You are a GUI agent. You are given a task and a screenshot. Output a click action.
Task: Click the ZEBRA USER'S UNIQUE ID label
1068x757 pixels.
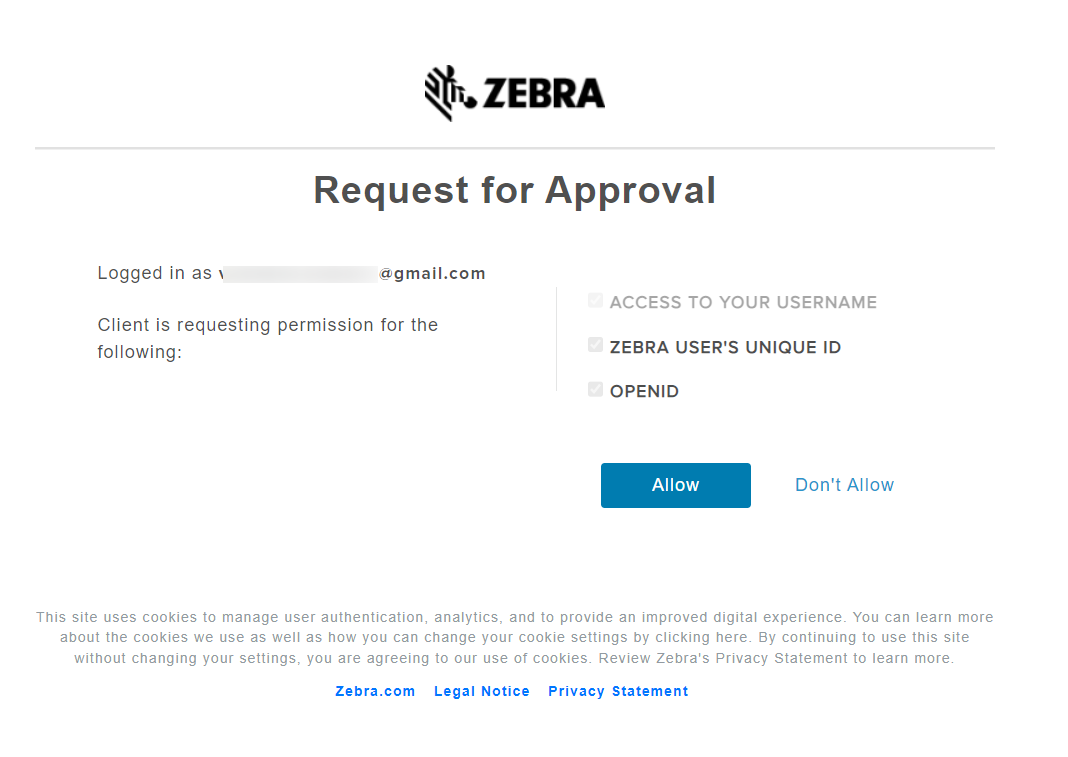tap(725, 347)
